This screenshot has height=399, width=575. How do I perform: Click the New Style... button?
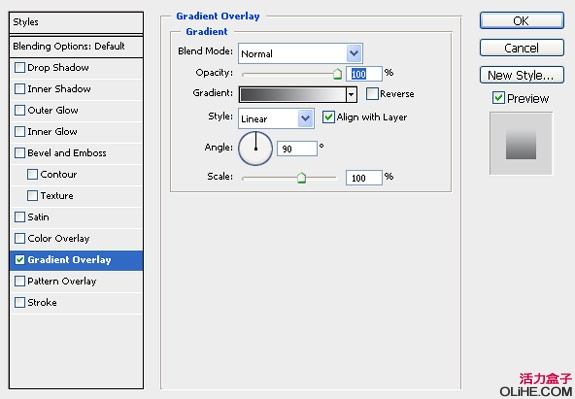(522, 75)
